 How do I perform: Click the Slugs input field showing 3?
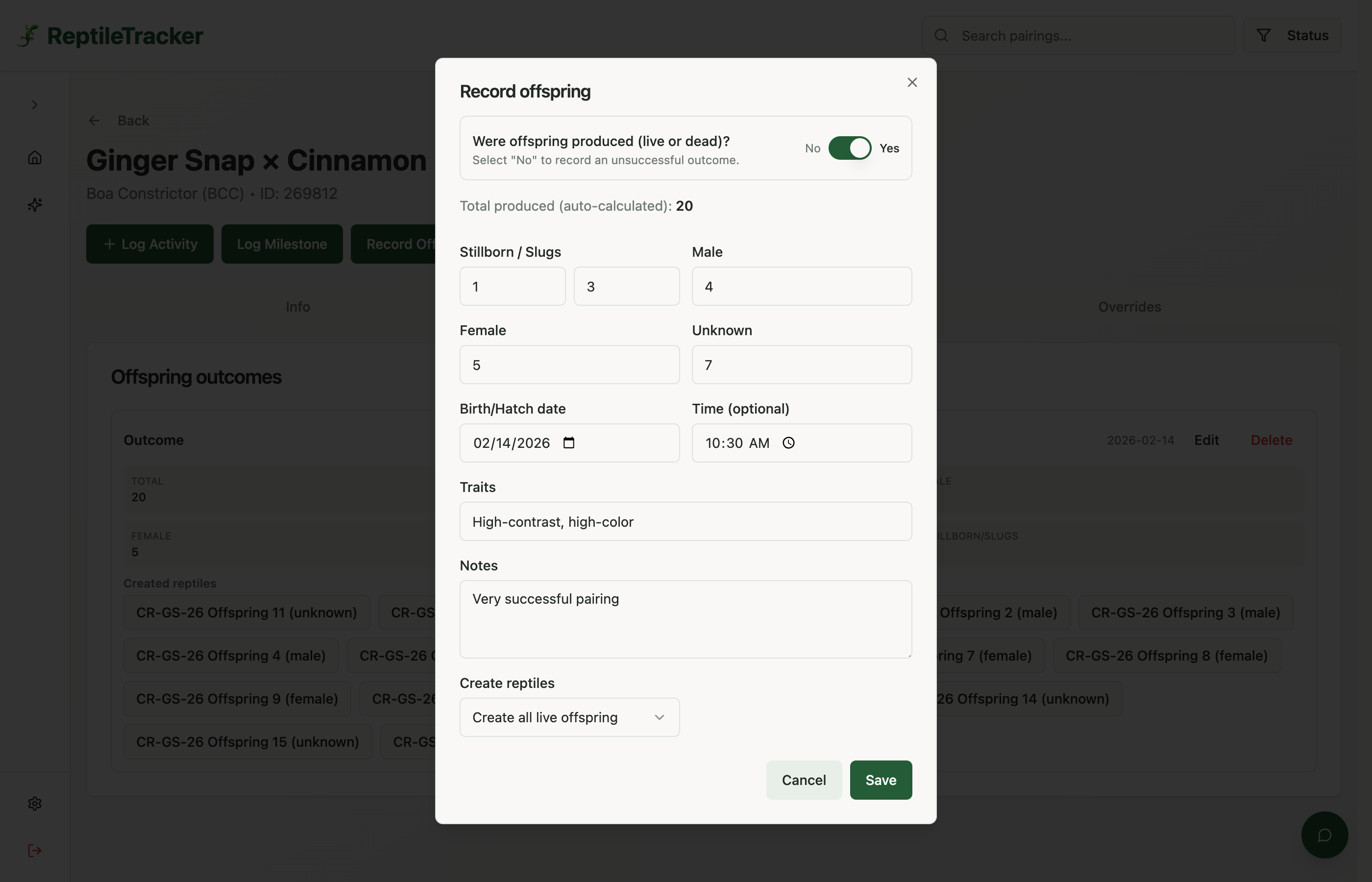point(626,286)
